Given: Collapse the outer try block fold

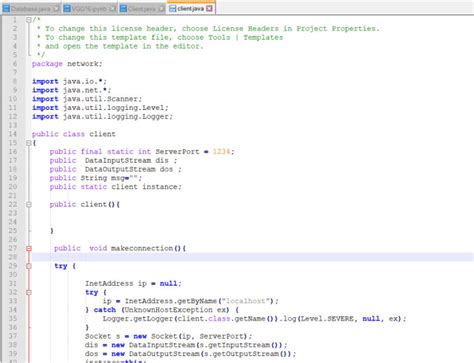Looking at the screenshot, I should pyautogui.click(x=29, y=266).
